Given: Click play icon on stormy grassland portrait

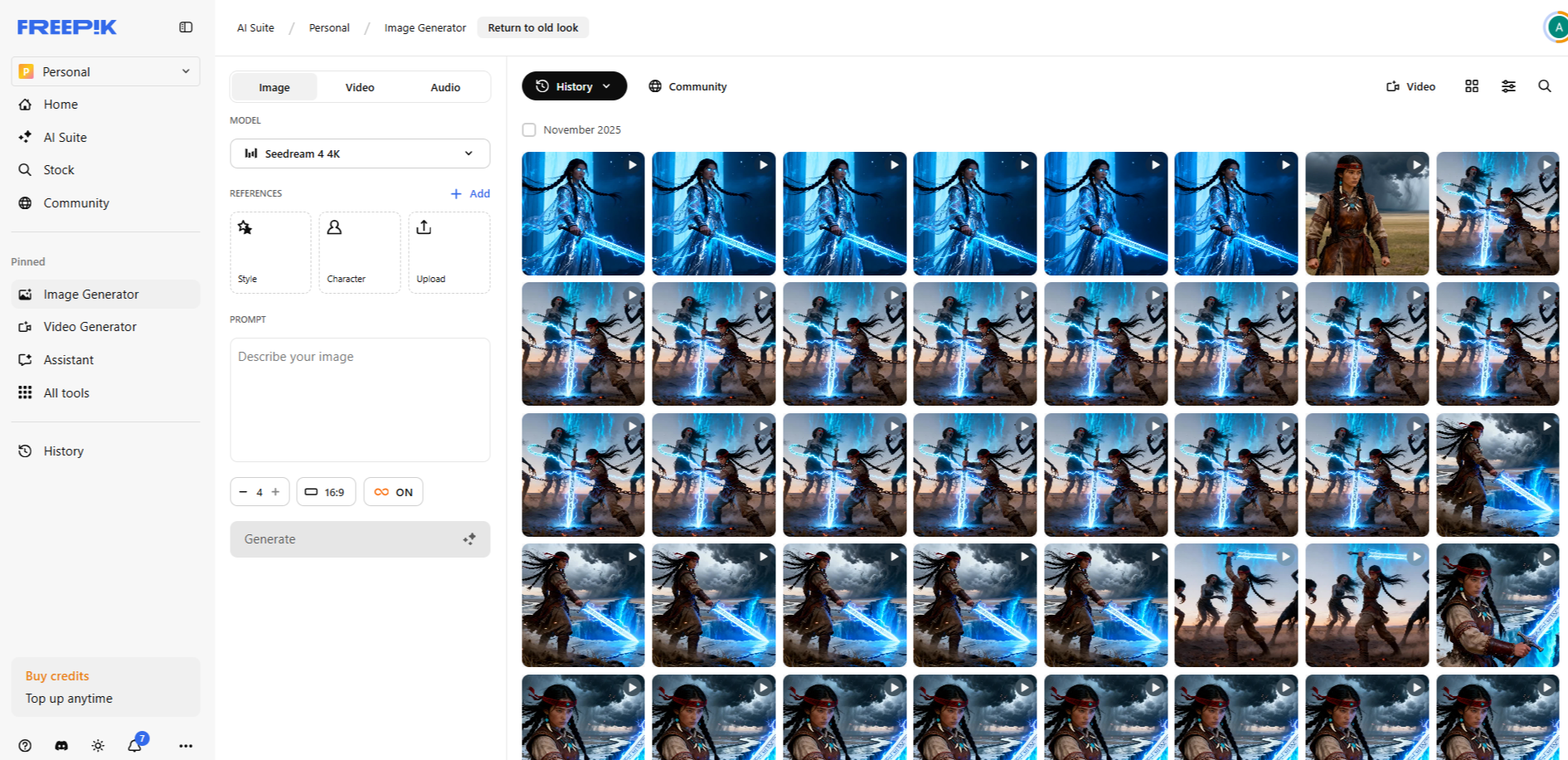Looking at the screenshot, I should pyautogui.click(x=1417, y=165).
